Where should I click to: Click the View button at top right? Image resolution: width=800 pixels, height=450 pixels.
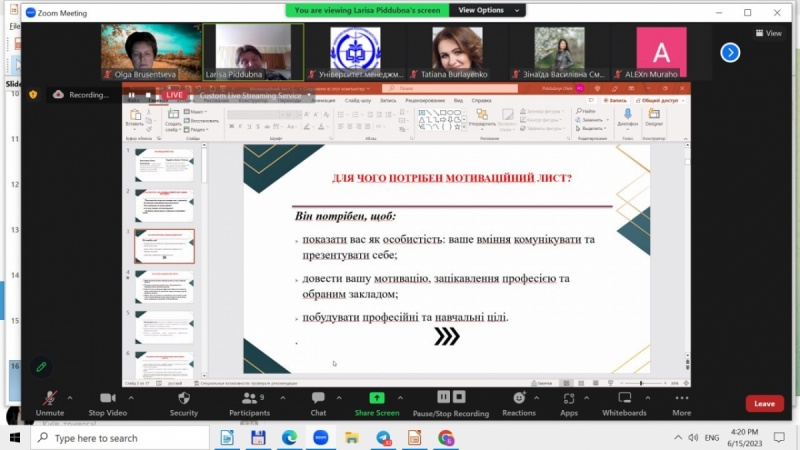[768, 33]
